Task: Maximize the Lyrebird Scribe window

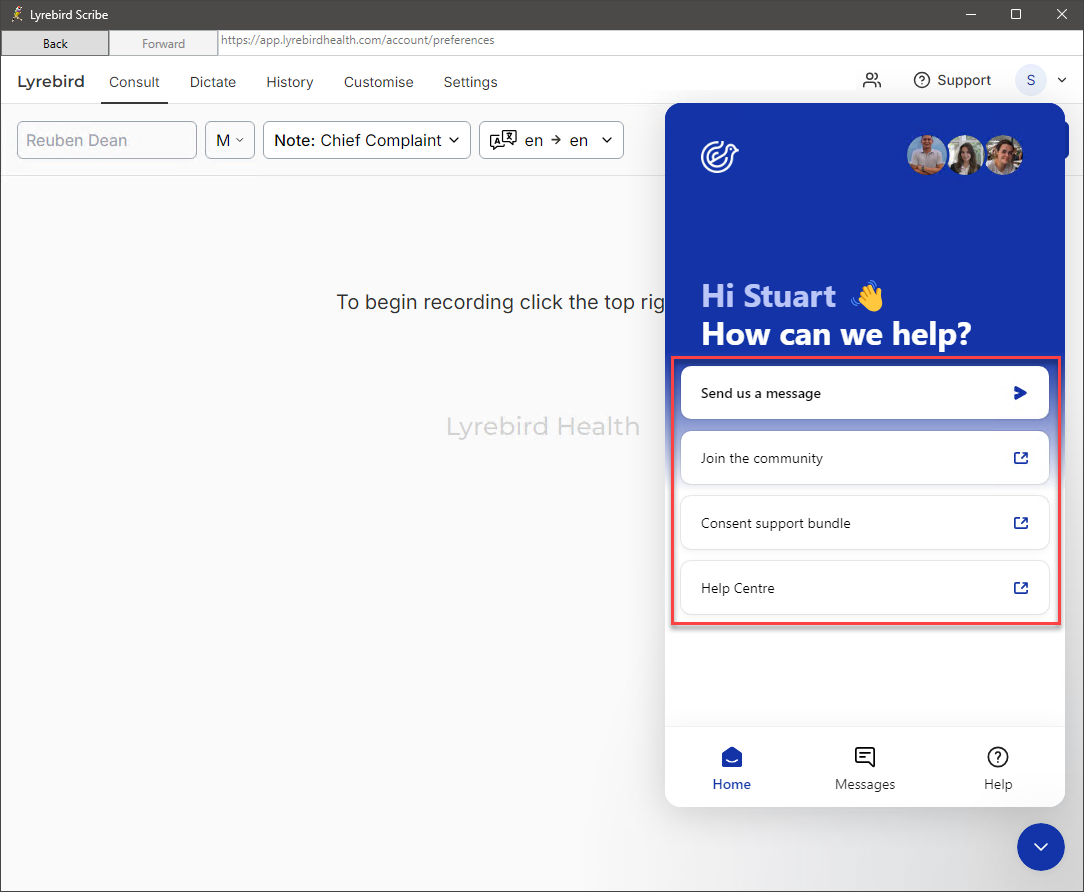Action: pos(1016,14)
